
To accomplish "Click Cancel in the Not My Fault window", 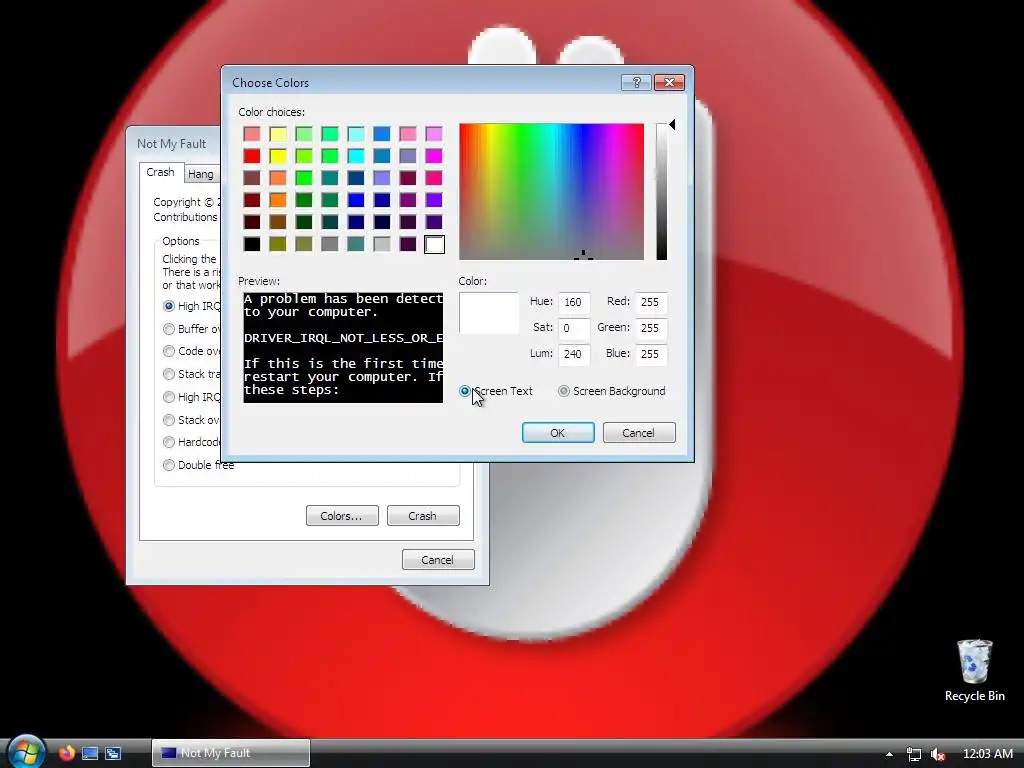I will 438,560.
